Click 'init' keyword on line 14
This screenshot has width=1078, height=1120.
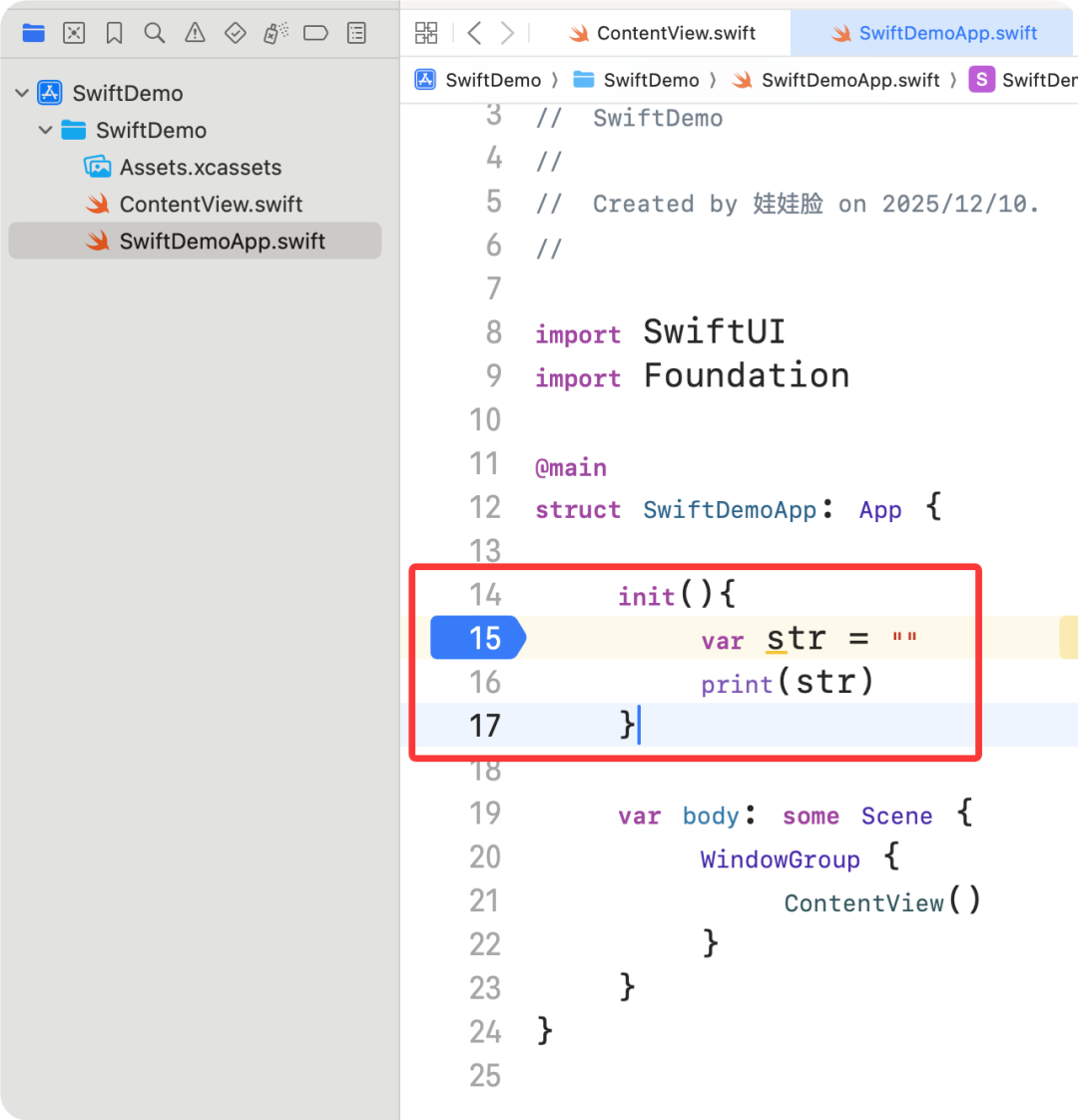[x=646, y=595]
